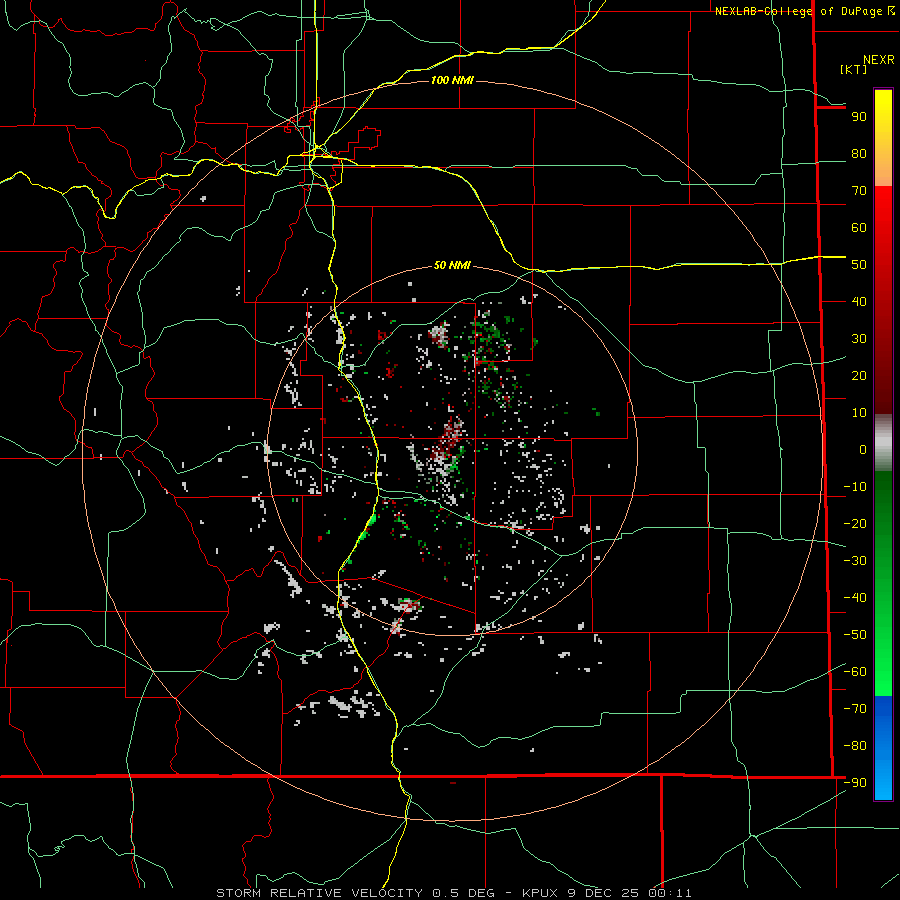Click the -30 tick label on velocity scale
This screenshot has height=900, width=900.
point(855,561)
